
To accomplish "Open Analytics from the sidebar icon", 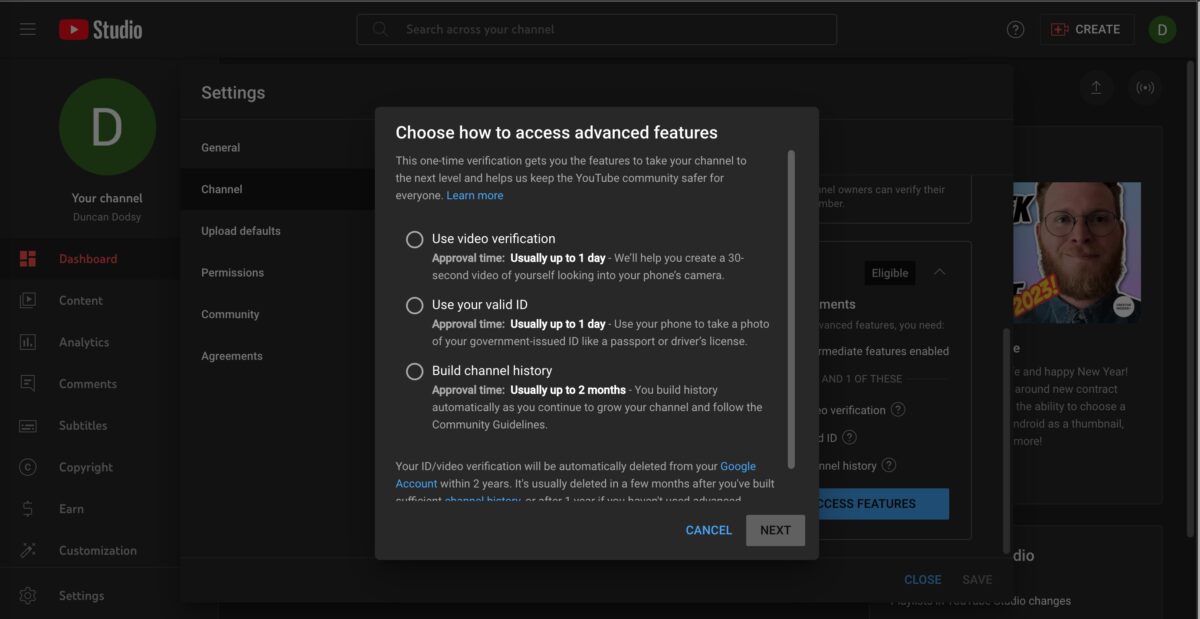I will coord(28,342).
